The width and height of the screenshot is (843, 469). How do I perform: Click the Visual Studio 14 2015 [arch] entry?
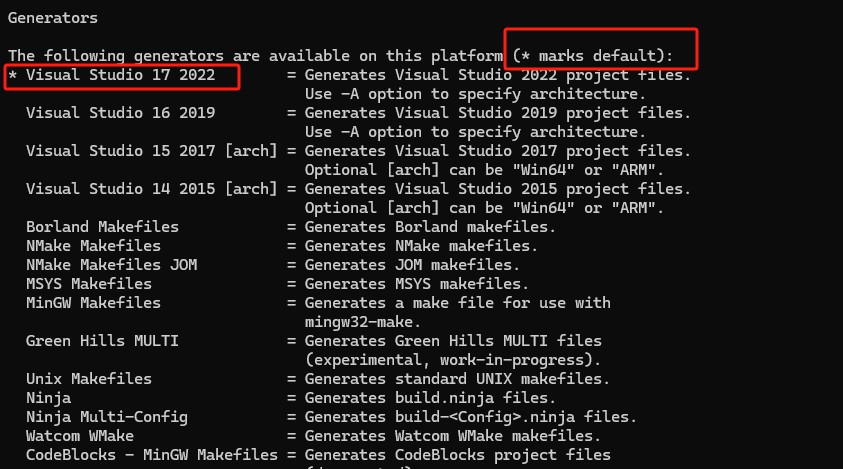tap(150, 189)
